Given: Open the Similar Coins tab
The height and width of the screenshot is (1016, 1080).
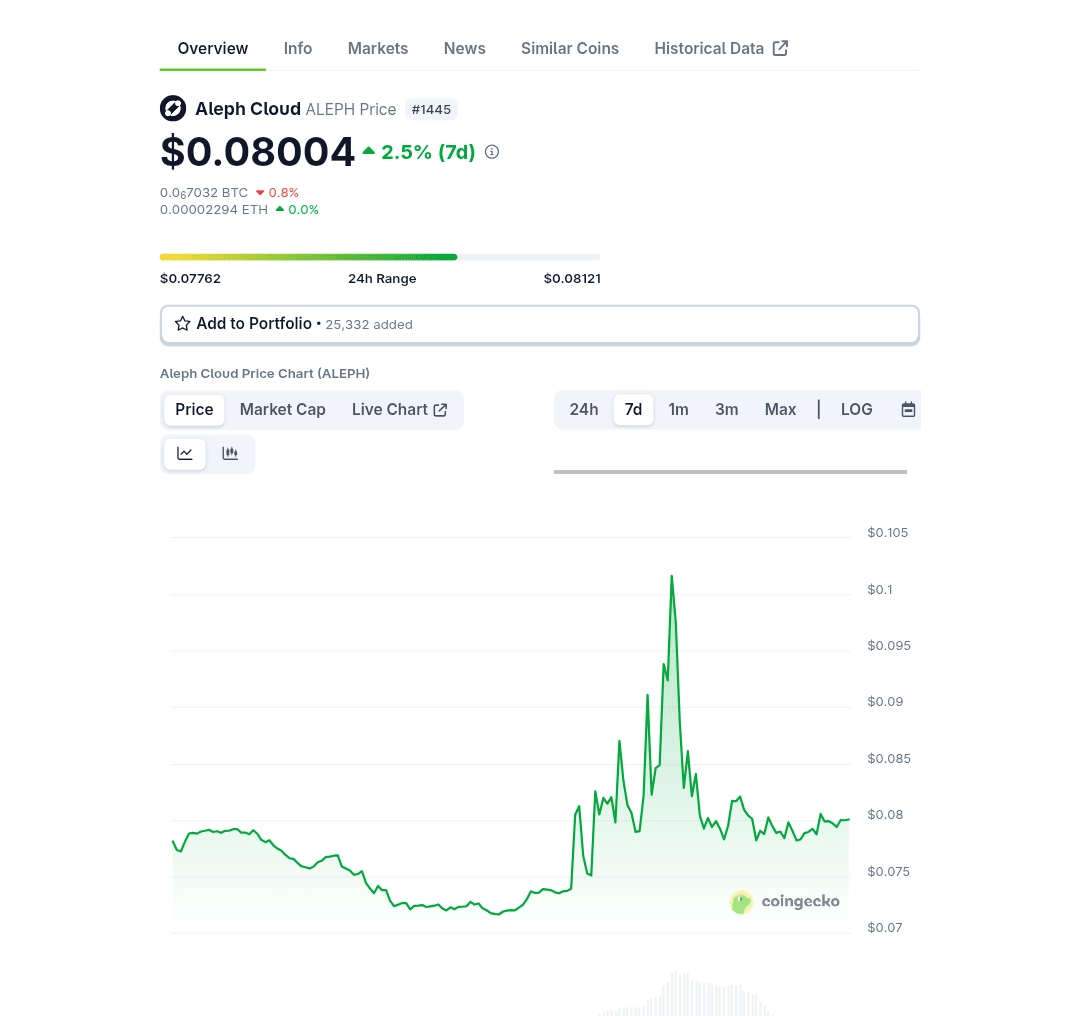Looking at the screenshot, I should [570, 48].
